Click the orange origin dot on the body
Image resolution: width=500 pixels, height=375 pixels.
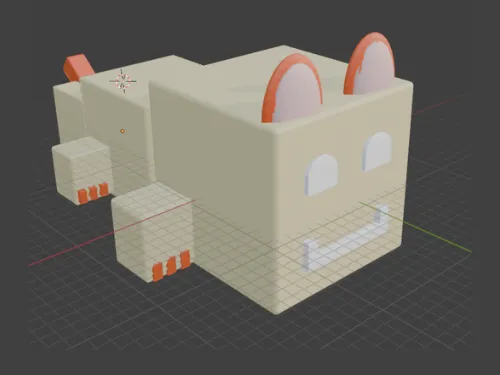[122, 131]
